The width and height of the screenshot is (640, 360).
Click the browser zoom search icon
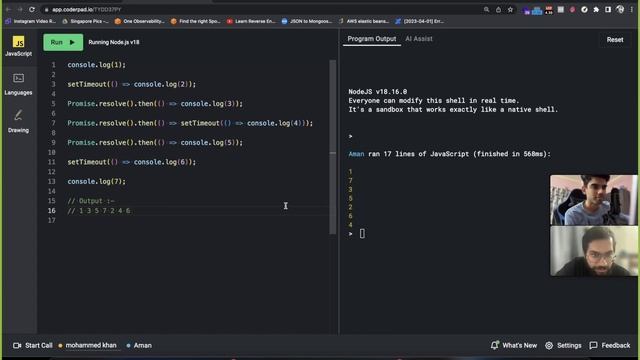point(487,9)
